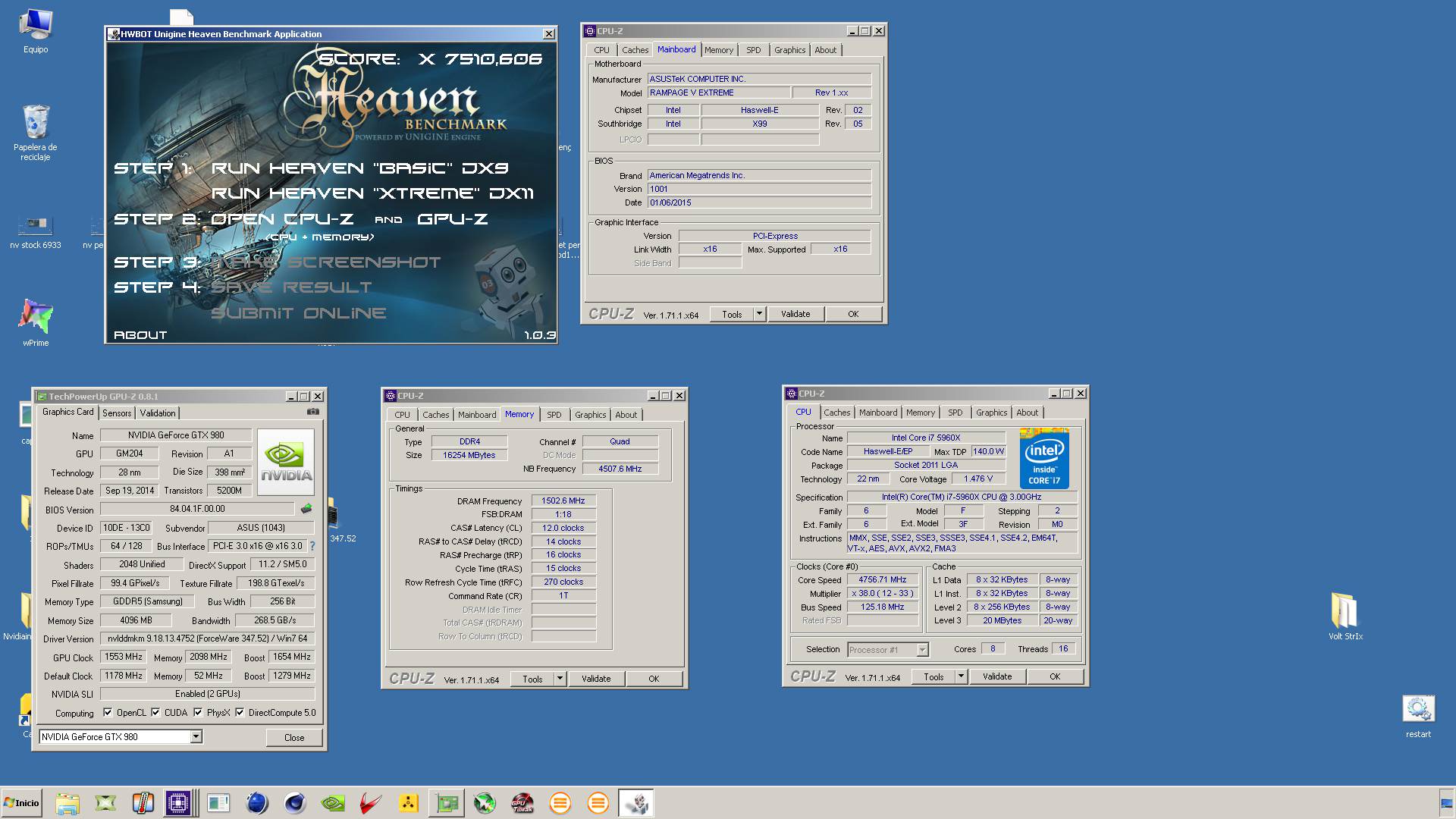Image resolution: width=1456 pixels, height=819 pixels.
Task: Open Caches tab in the CPU-Z CPU window
Action: pos(836,413)
